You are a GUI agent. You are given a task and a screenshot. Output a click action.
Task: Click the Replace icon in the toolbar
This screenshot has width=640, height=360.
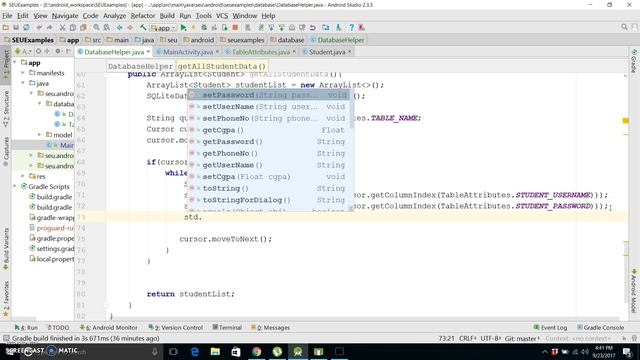[107, 27]
